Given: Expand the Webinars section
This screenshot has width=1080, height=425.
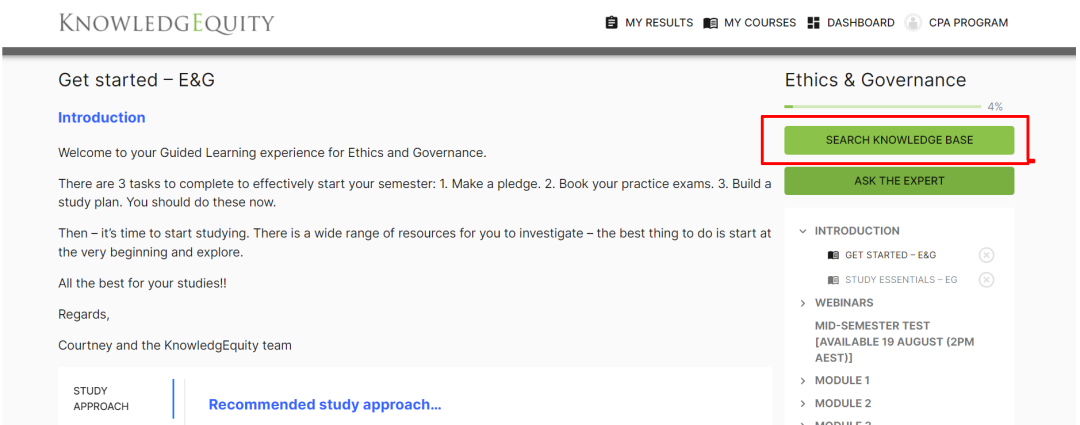Looking at the screenshot, I should [x=803, y=303].
